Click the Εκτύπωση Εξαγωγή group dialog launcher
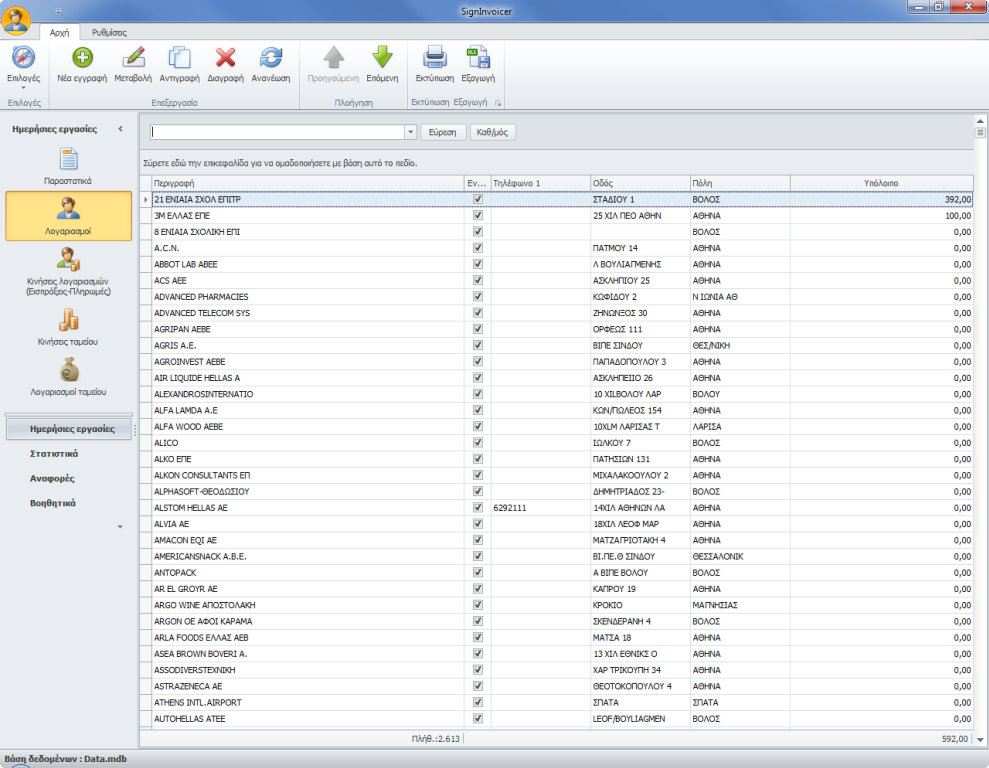Screen dimensions: 989x768 pos(498,103)
